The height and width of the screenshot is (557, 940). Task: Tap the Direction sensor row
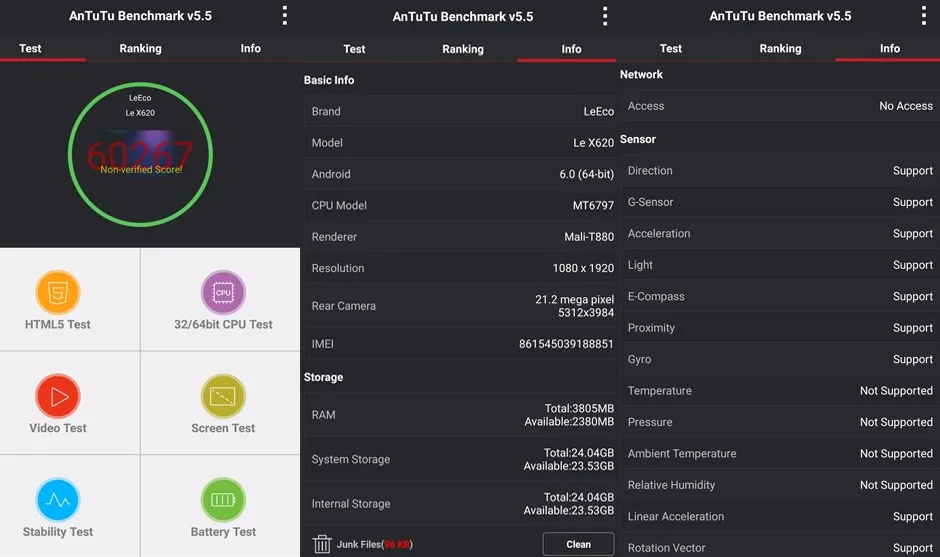pos(780,171)
